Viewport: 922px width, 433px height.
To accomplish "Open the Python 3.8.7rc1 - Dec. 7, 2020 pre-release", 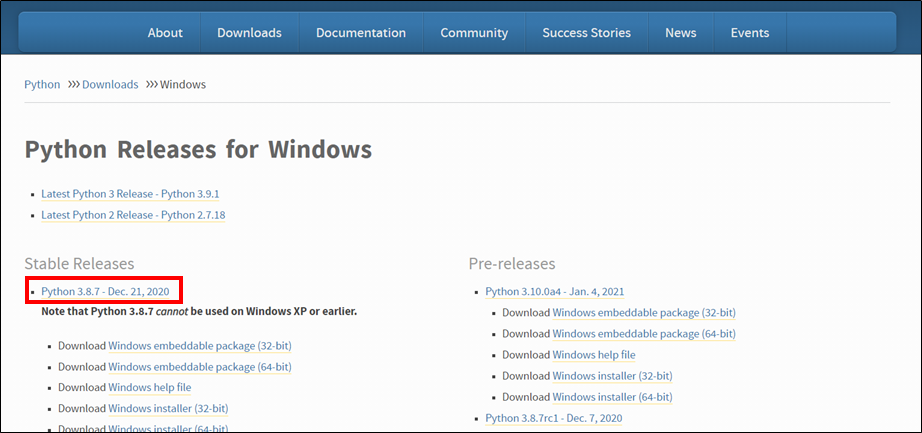I will (x=554, y=418).
